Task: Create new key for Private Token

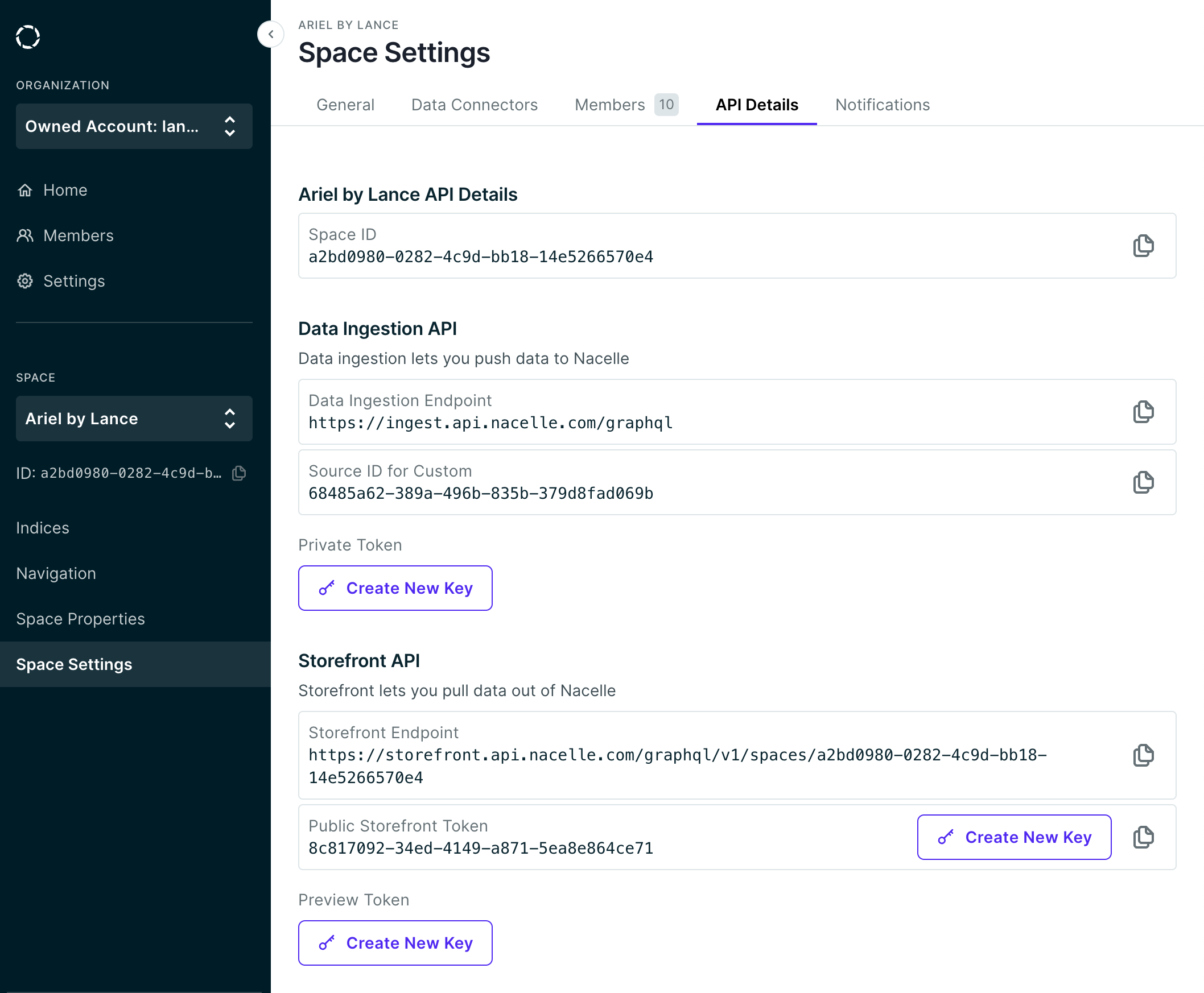Action: pyautogui.click(x=395, y=588)
